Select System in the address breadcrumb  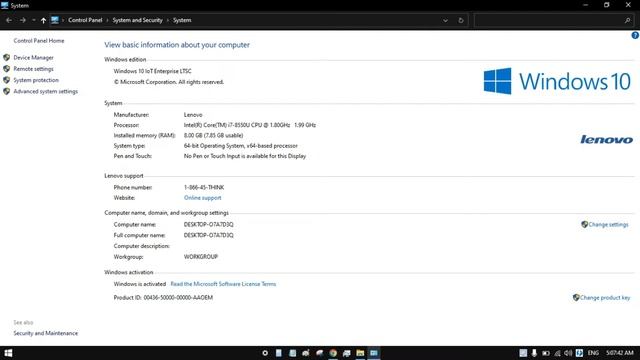(182, 20)
